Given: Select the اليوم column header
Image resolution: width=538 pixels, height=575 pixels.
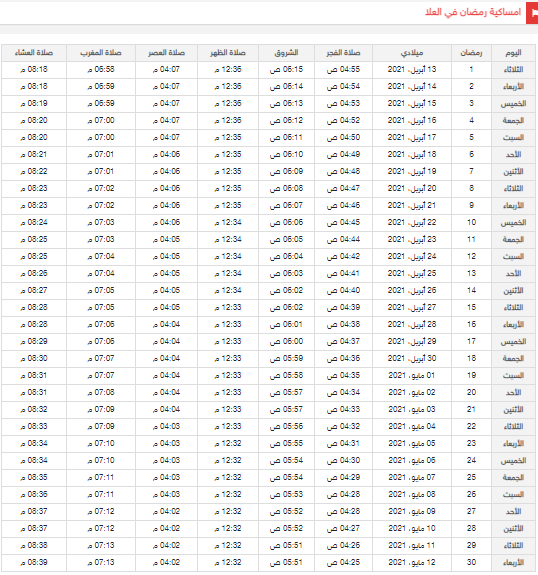Looking at the screenshot, I should [x=513, y=53].
